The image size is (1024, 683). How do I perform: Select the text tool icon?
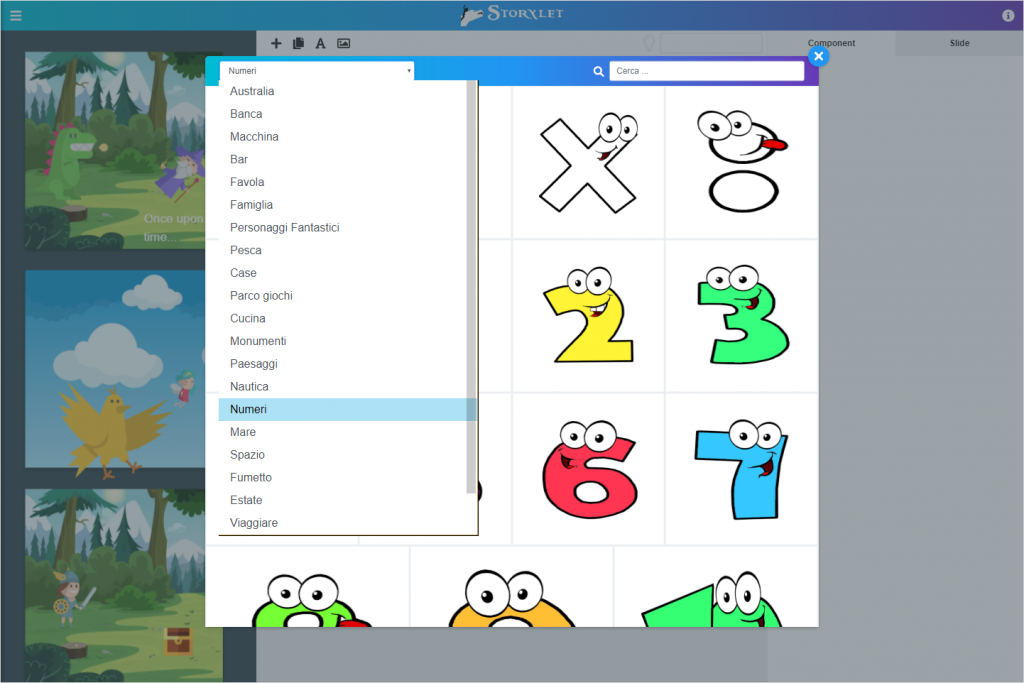(x=320, y=43)
